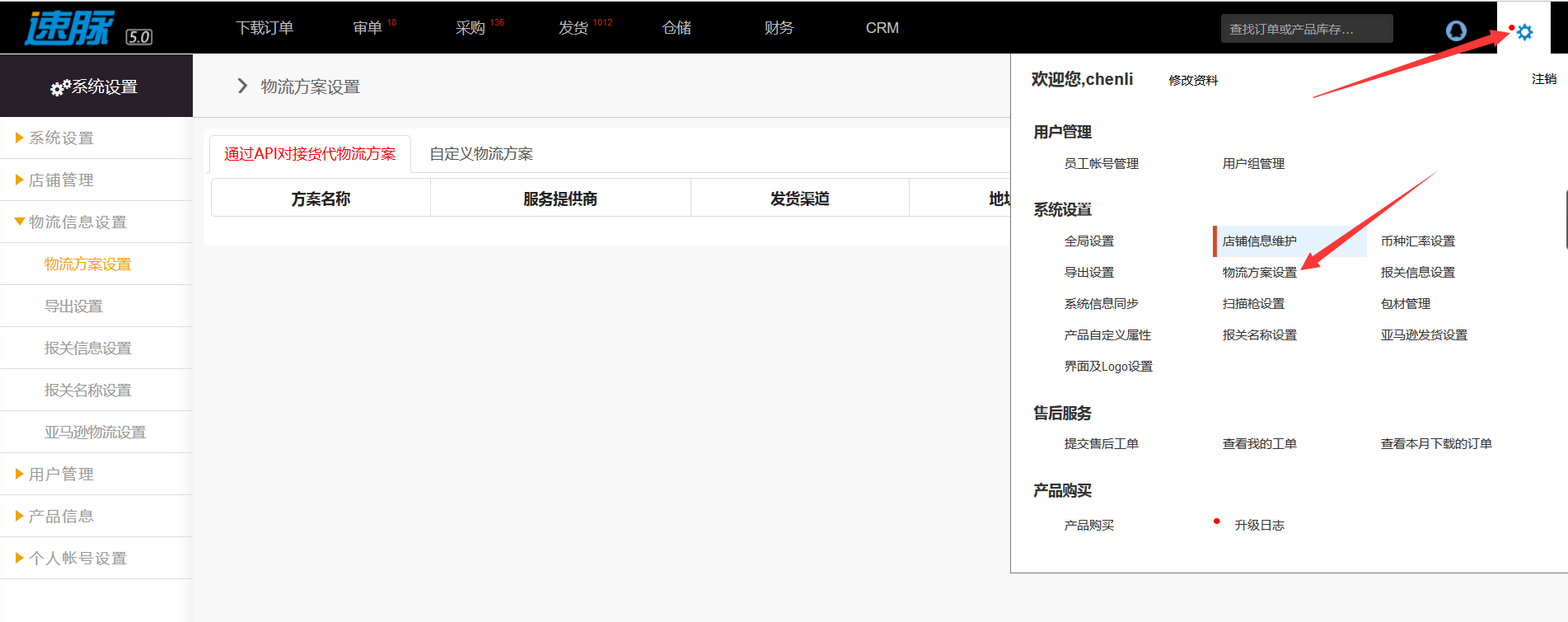Open 界面及Logo设置 in the settings panel

click(x=1108, y=367)
